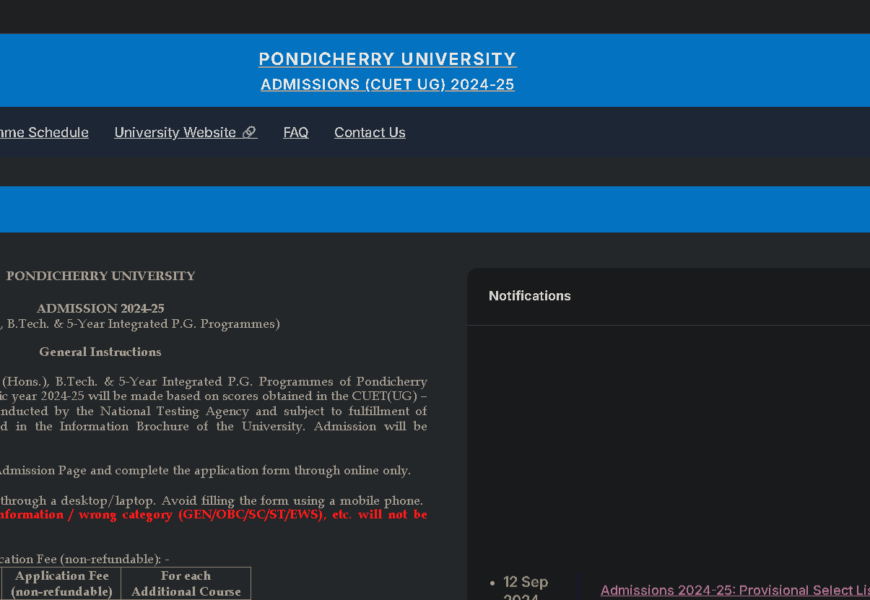
Task: Click the General Instructions heading
Action: (100, 352)
